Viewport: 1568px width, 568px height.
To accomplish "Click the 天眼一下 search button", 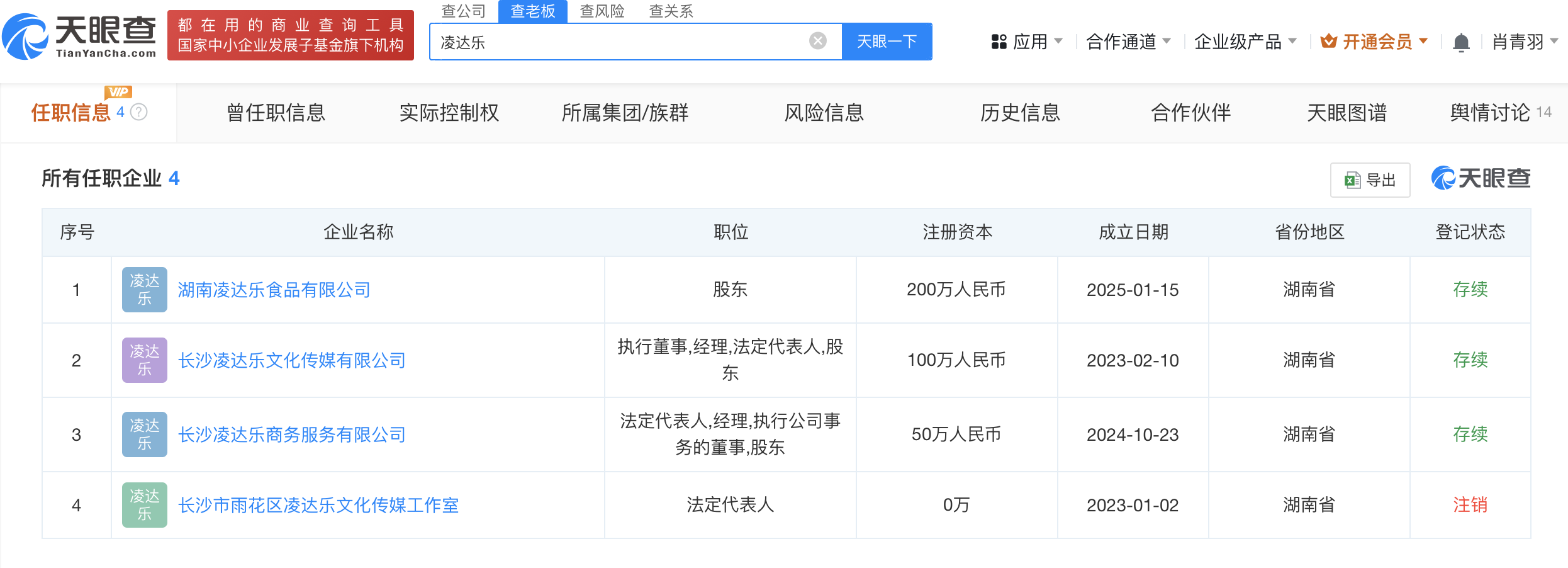I will [x=887, y=42].
